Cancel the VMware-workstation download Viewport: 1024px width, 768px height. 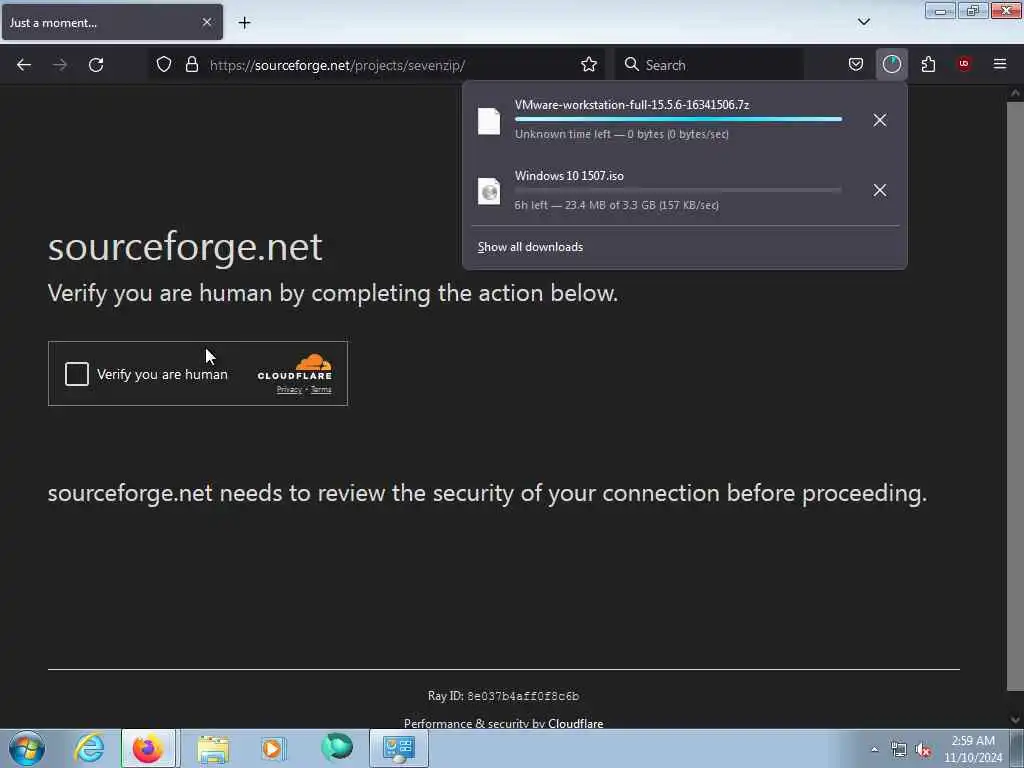click(880, 120)
